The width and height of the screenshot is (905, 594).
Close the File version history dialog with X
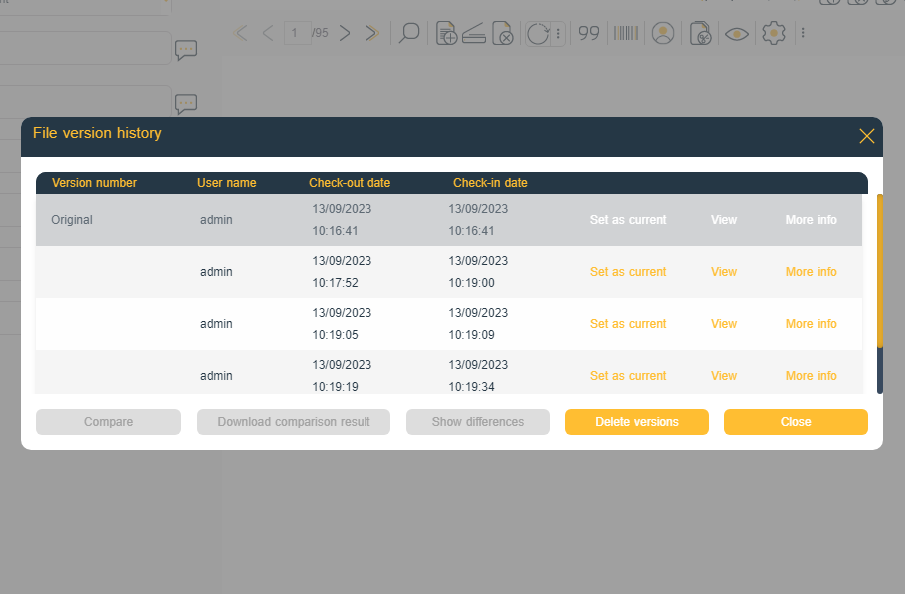pos(866,136)
